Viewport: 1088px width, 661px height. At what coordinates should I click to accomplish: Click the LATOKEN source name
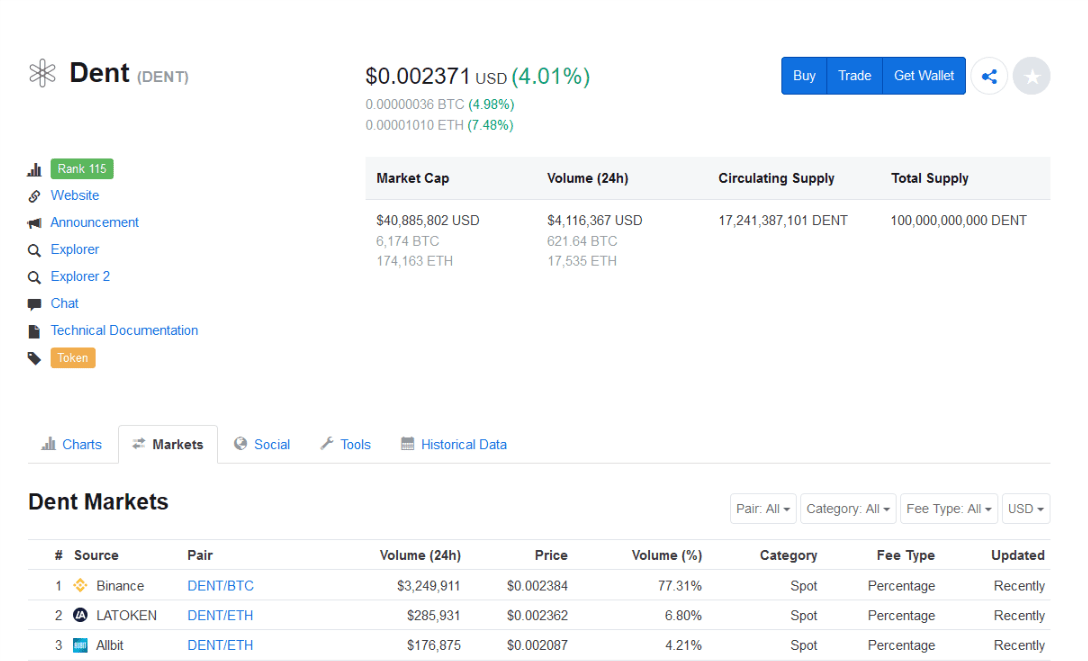point(126,616)
